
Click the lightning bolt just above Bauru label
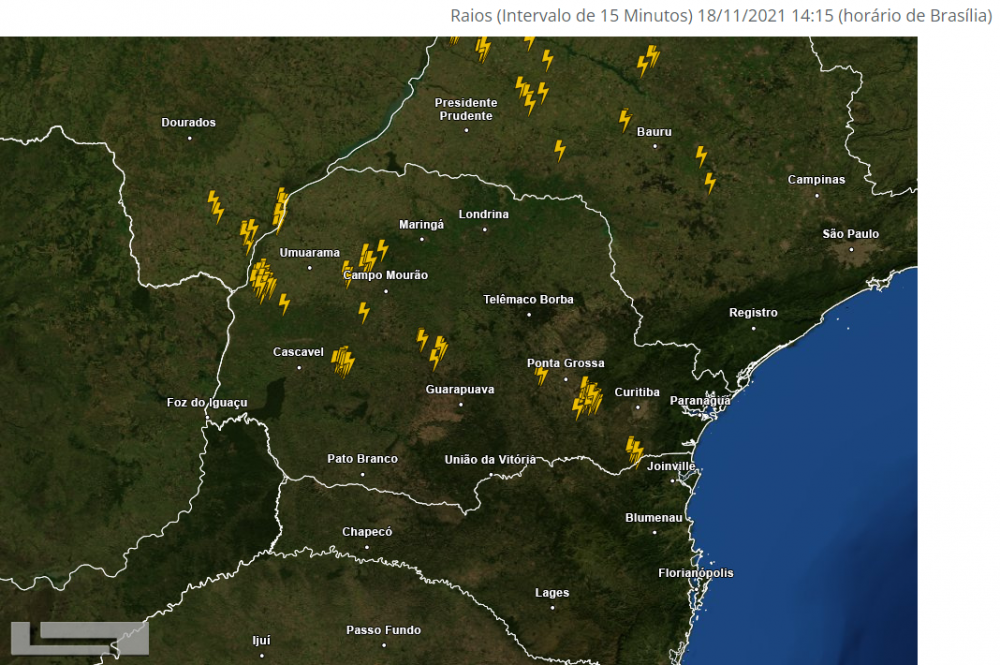point(625,120)
